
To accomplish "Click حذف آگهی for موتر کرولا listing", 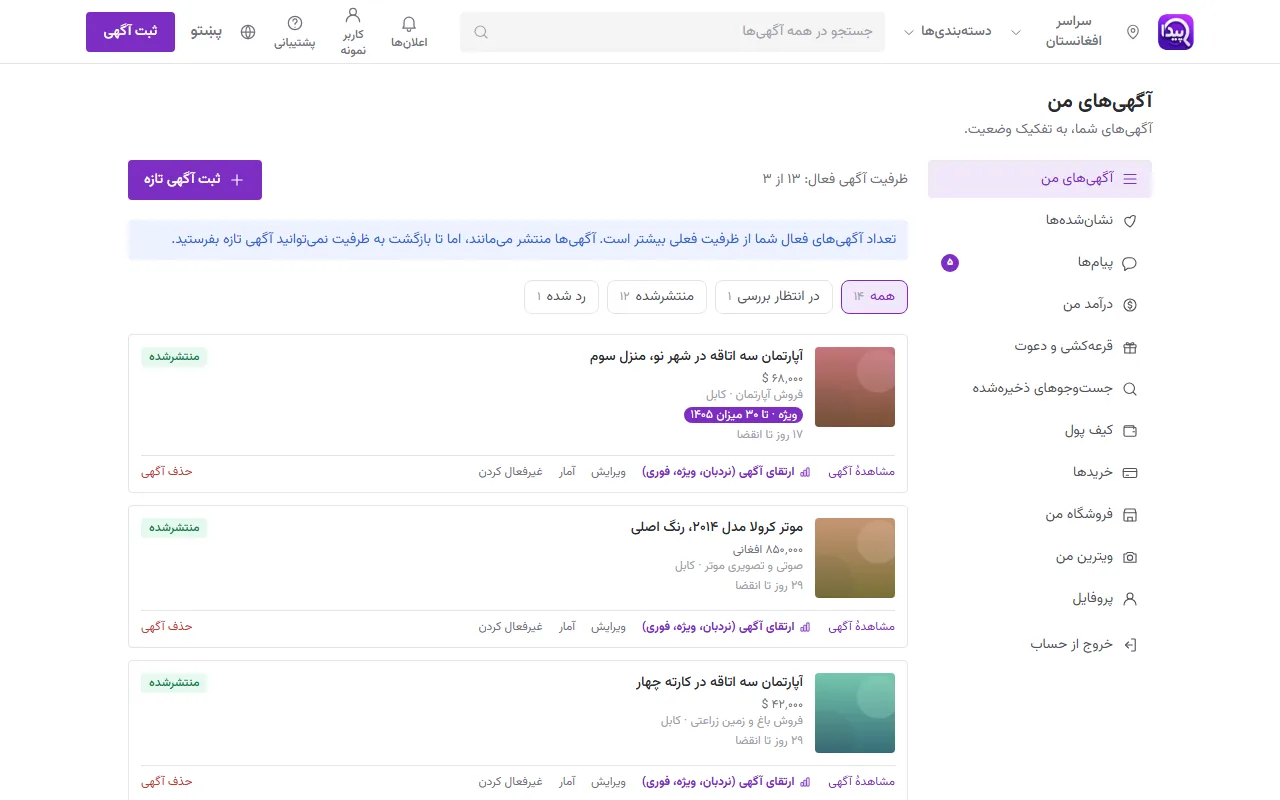I will click(167, 626).
